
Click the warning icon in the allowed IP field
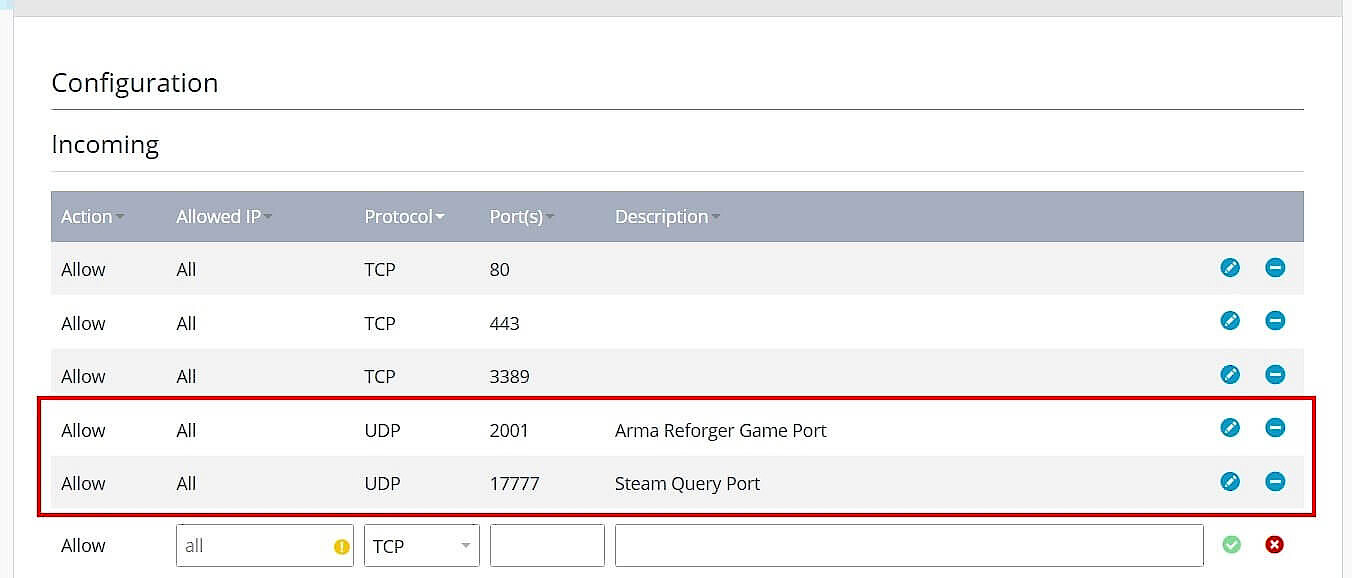tap(340, 546)
